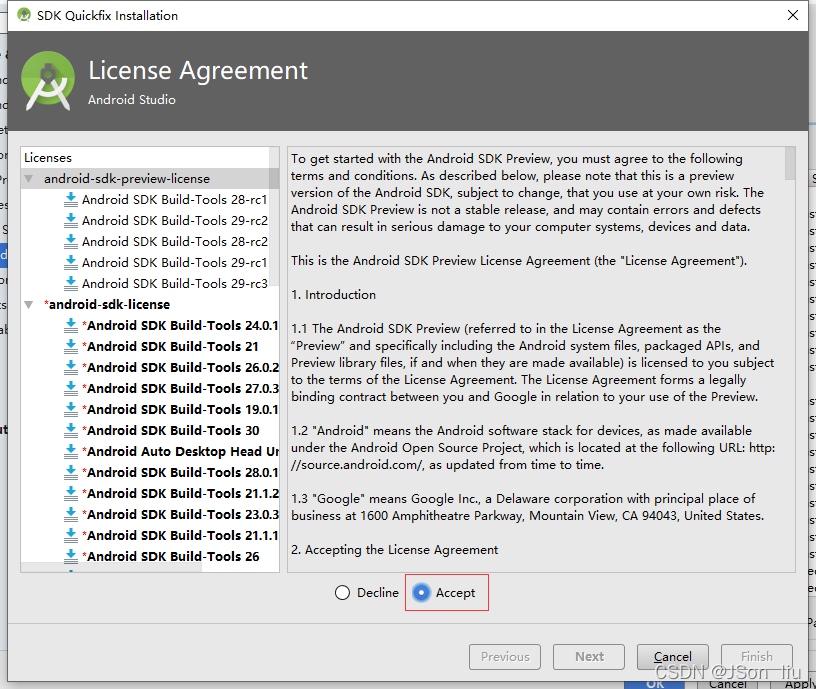This screenshot has width=816, height=689.
Task: Click the title bar Android Studio icon
Action: (23, 15)
